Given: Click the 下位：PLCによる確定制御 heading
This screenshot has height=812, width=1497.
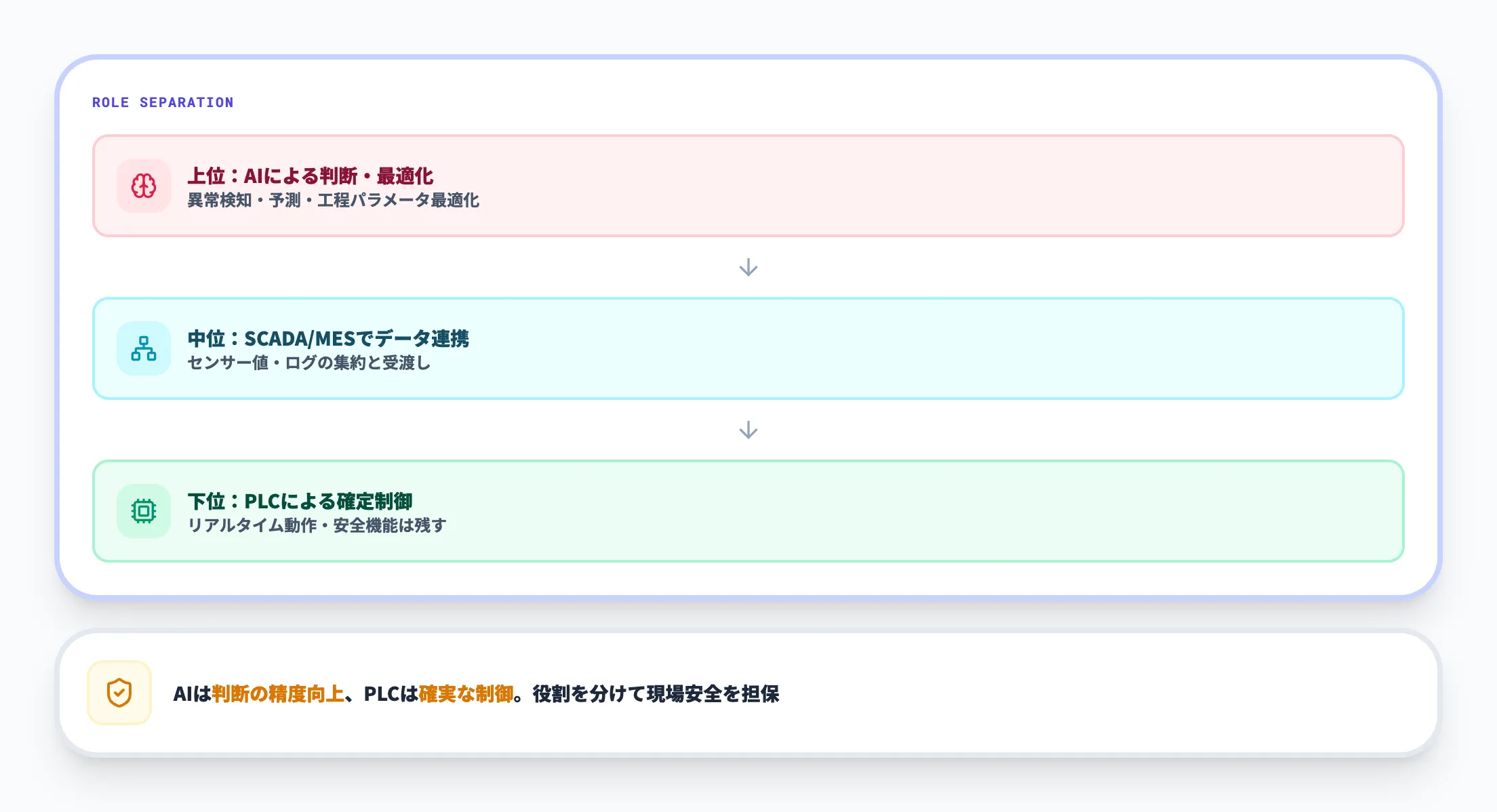Looking at the screenshot, I should (x=303, y=500).
